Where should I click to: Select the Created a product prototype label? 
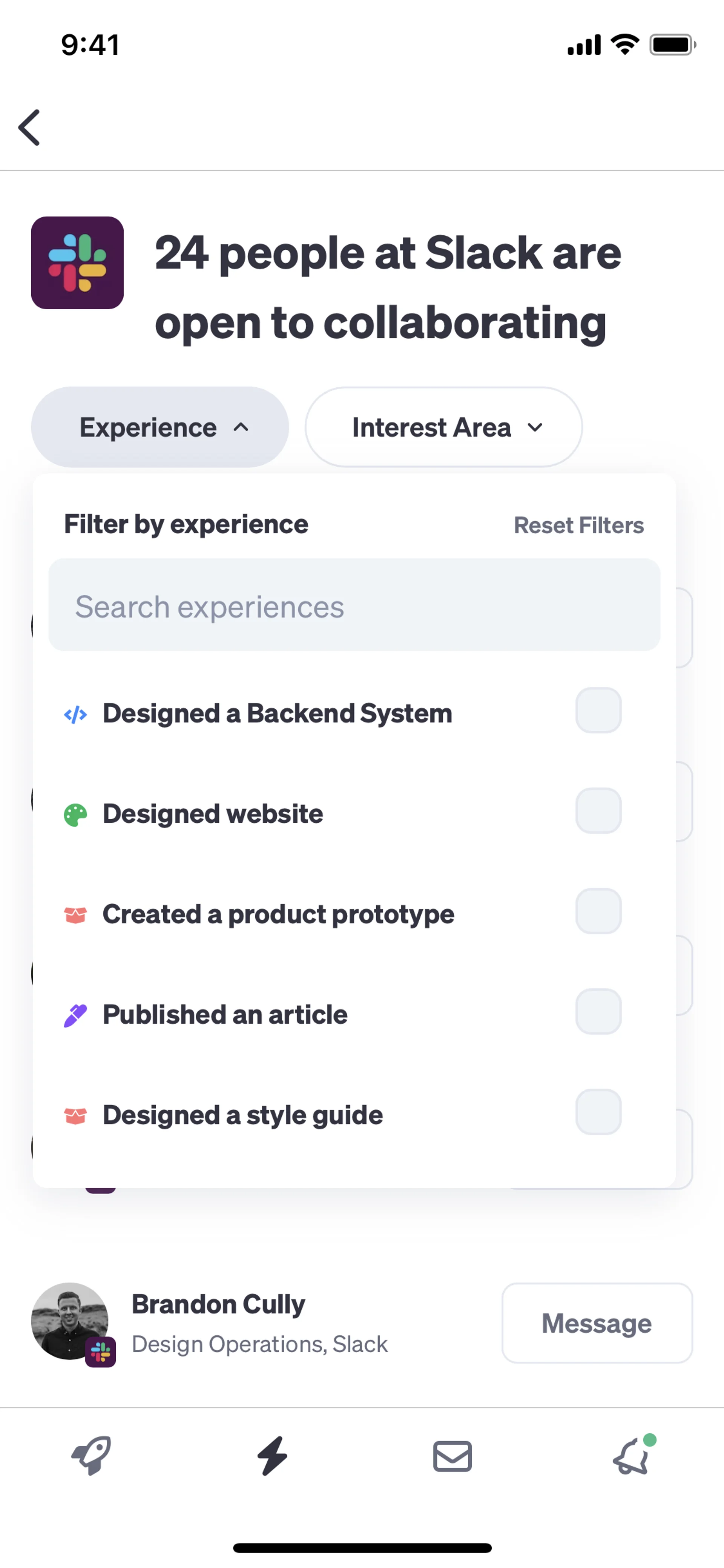click(278, 914)
